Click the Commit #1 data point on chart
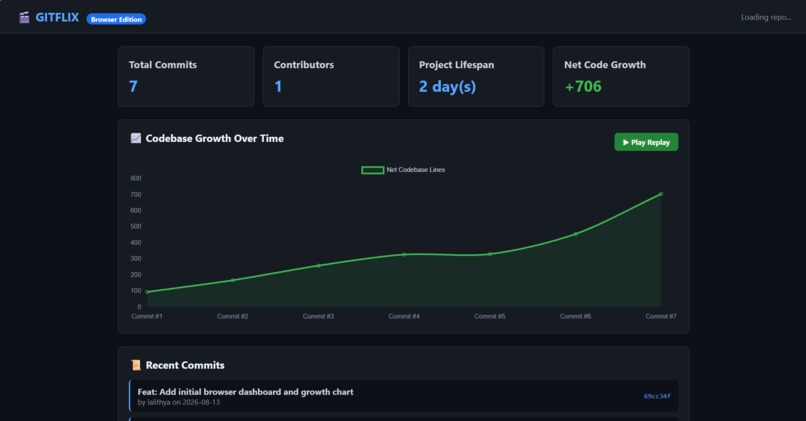 click(x=147, y=292)
